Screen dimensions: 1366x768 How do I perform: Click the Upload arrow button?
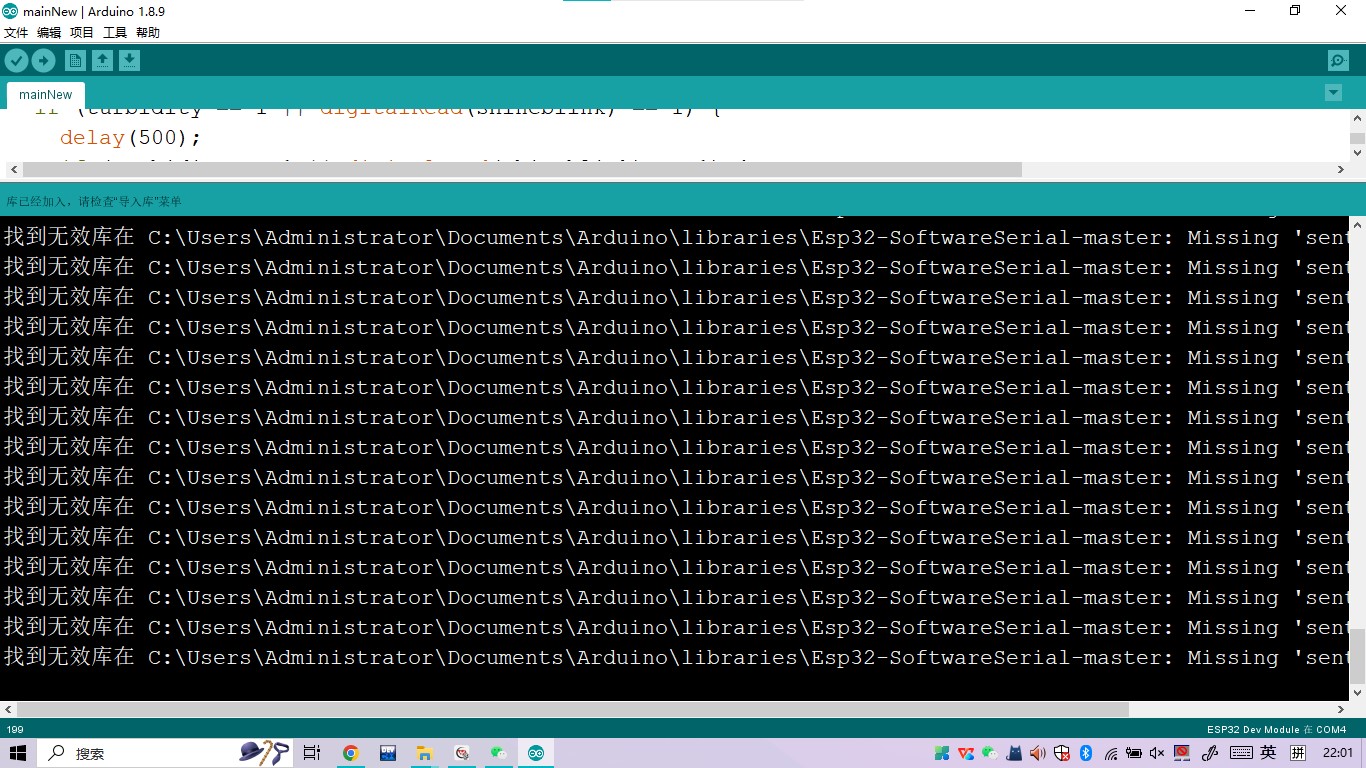[x=43, y=61]
